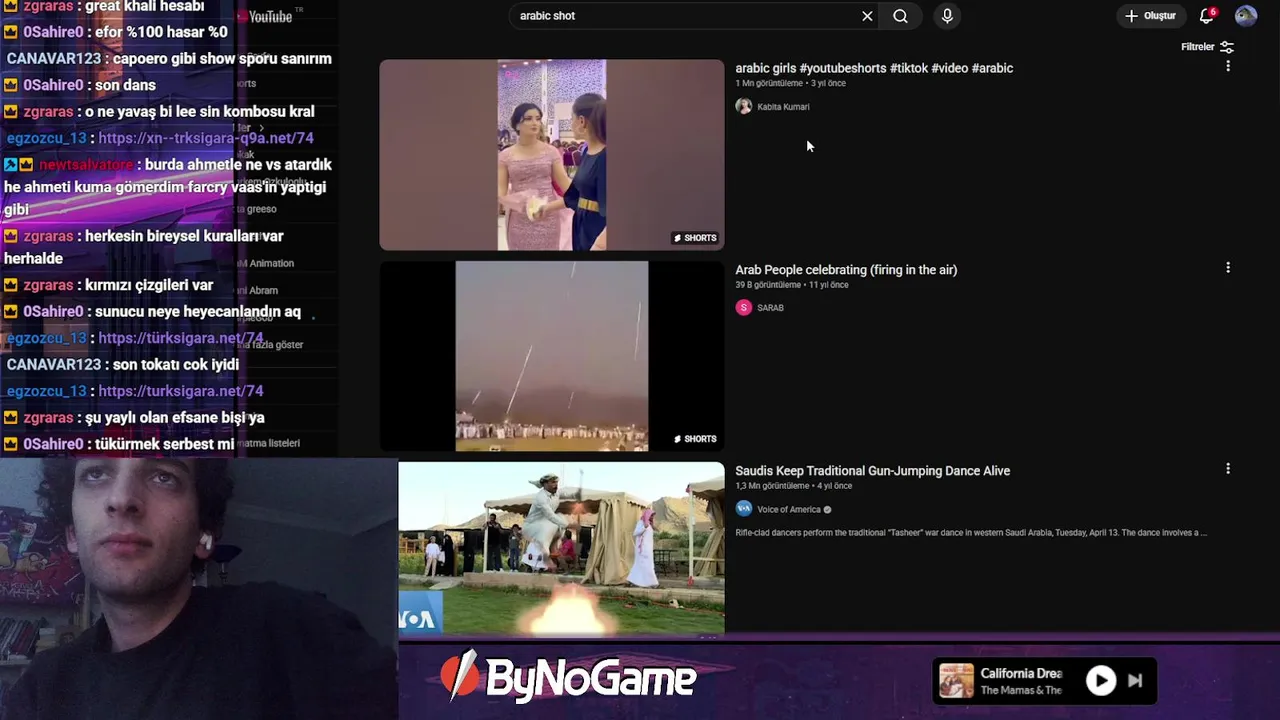Open the SARAB channel name
This screenshot has height=720, width=1280.
(x=770, y=308)
